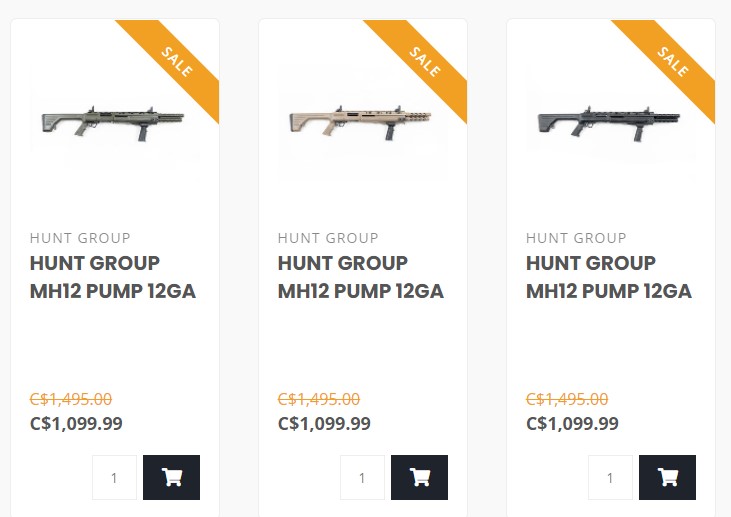This screenshot has height=517, width=731.
Task: Click the SALE ribbon on the tan shotgun
Action: (x=426, y=62)
